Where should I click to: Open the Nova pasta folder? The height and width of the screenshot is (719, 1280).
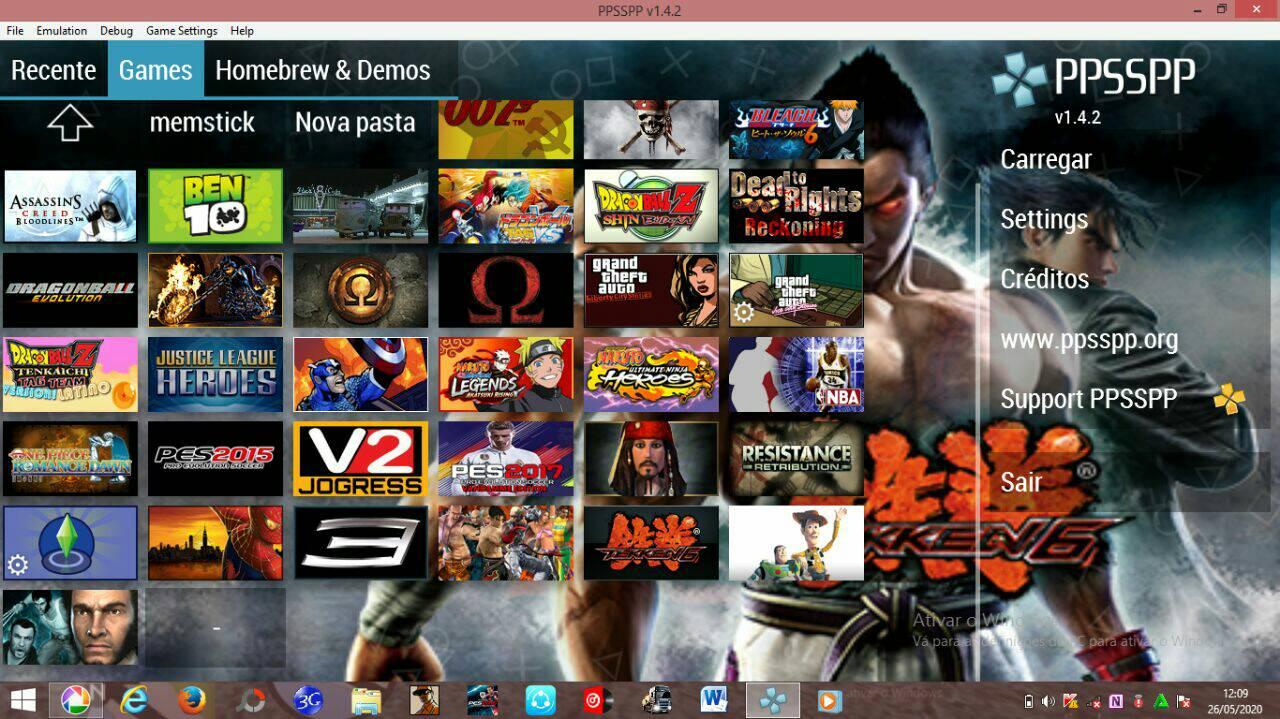point(355,123)
